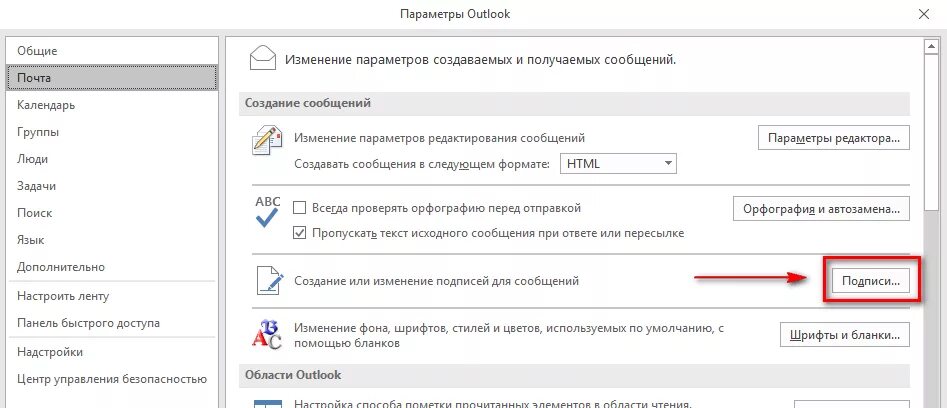Click the pencil and envelope message editing icon
Screen dimensions: 947x408
[266, 141]
